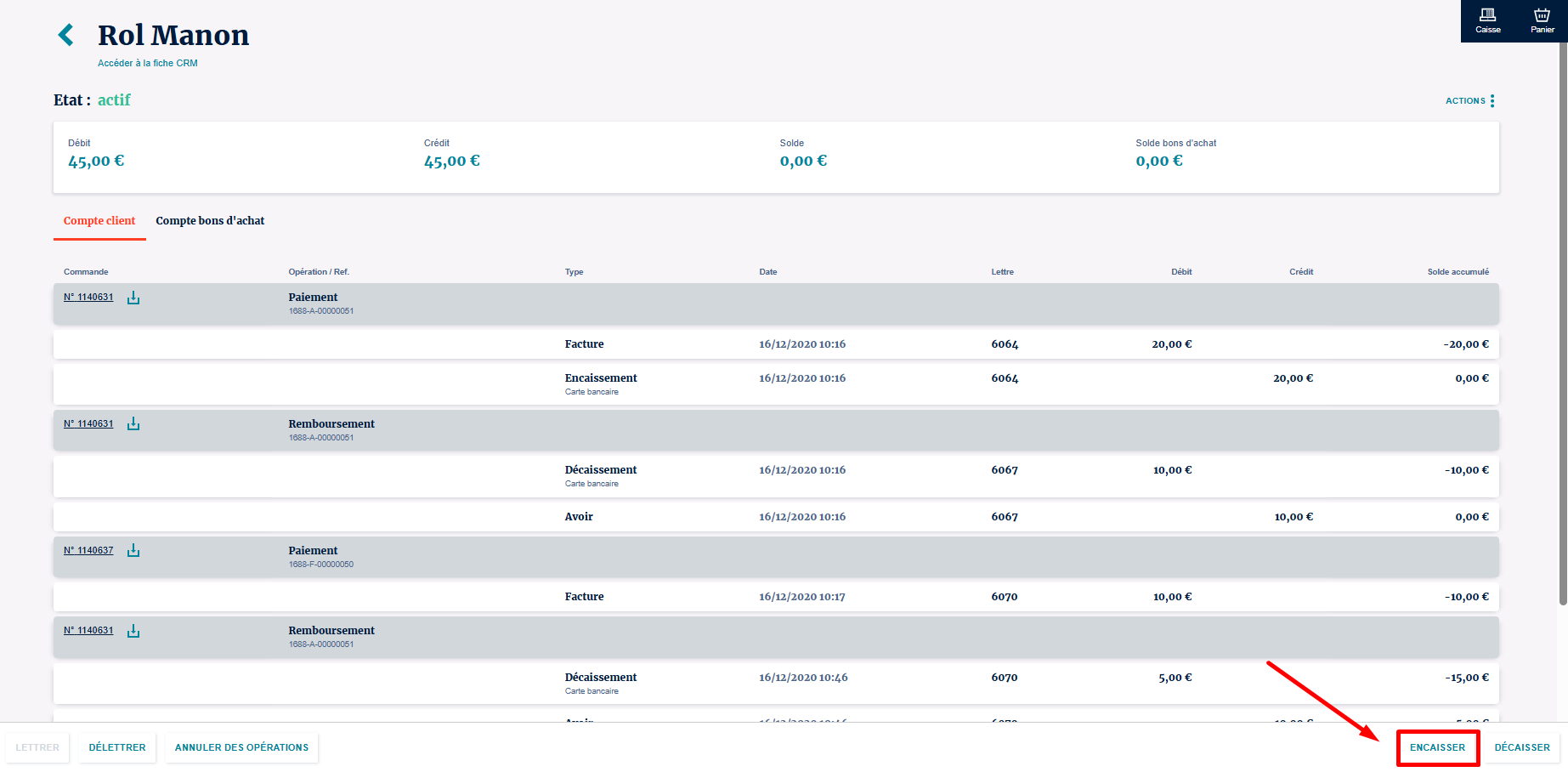Open the Caisse register icon
The image size is (1568, 772).
click(x=1487, y=20)
